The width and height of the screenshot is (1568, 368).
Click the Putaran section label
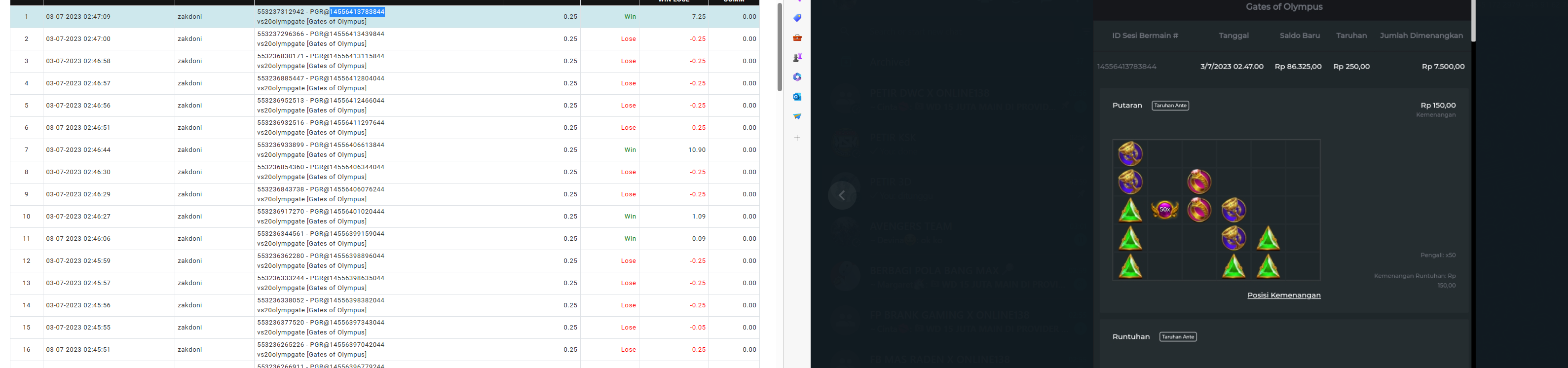pos(1127,105)
